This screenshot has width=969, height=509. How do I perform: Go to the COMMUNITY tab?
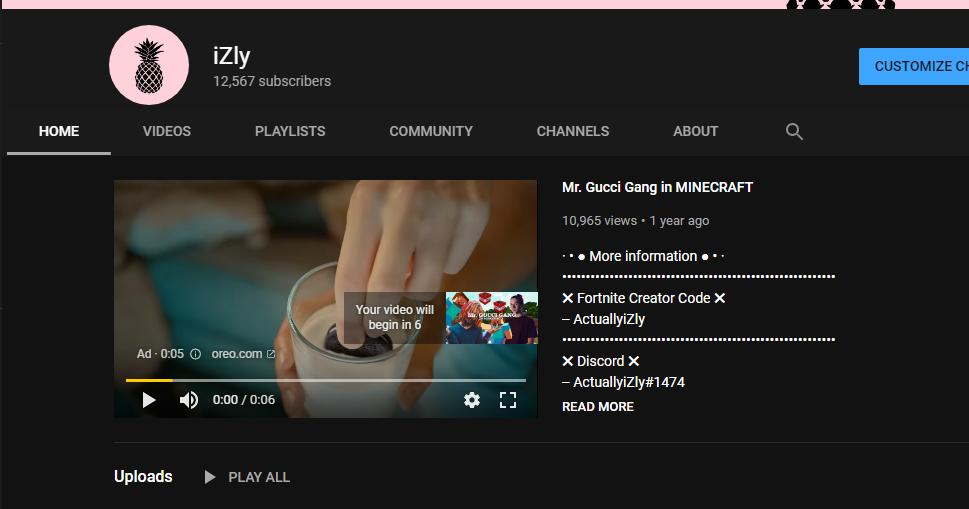[431, 131]
